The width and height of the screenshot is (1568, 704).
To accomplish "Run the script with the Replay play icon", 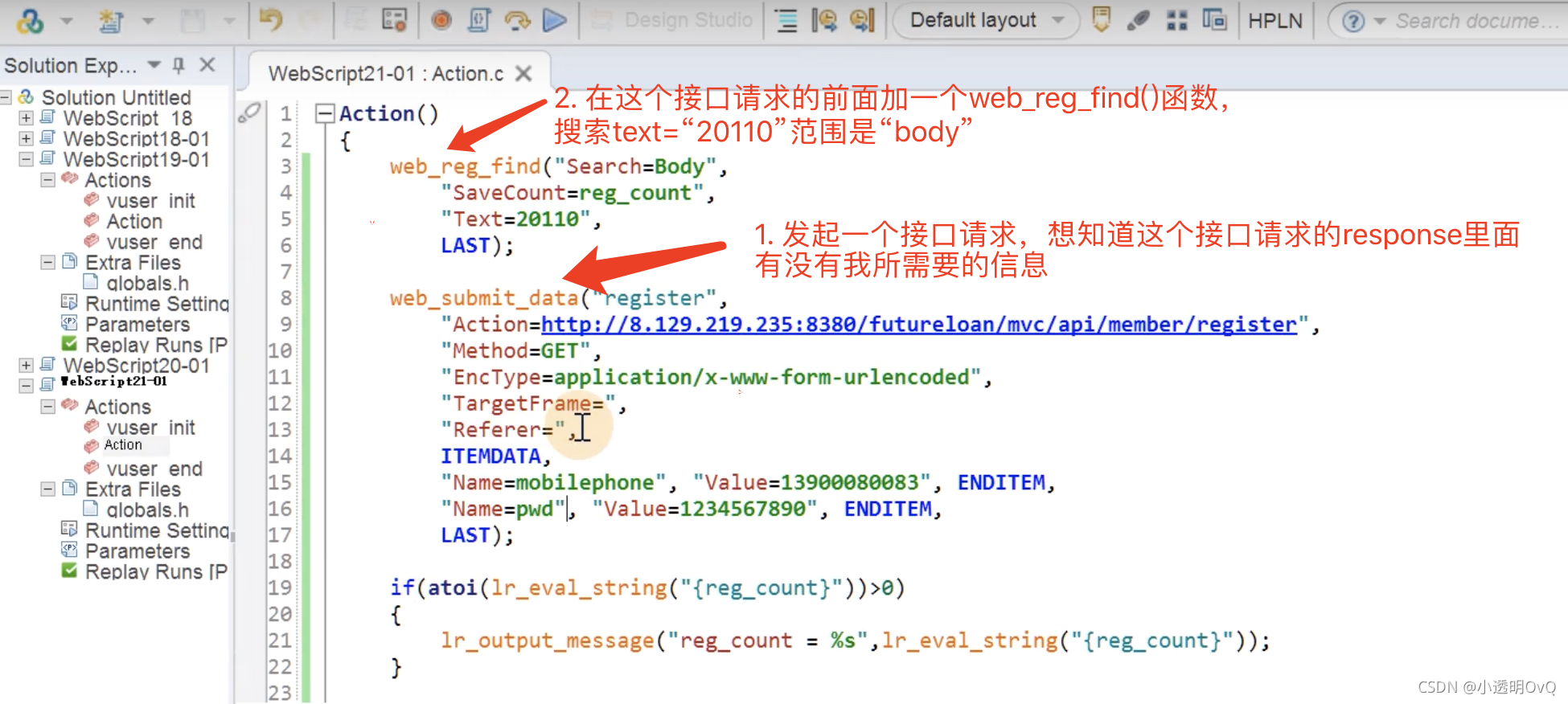I will 555,20.
